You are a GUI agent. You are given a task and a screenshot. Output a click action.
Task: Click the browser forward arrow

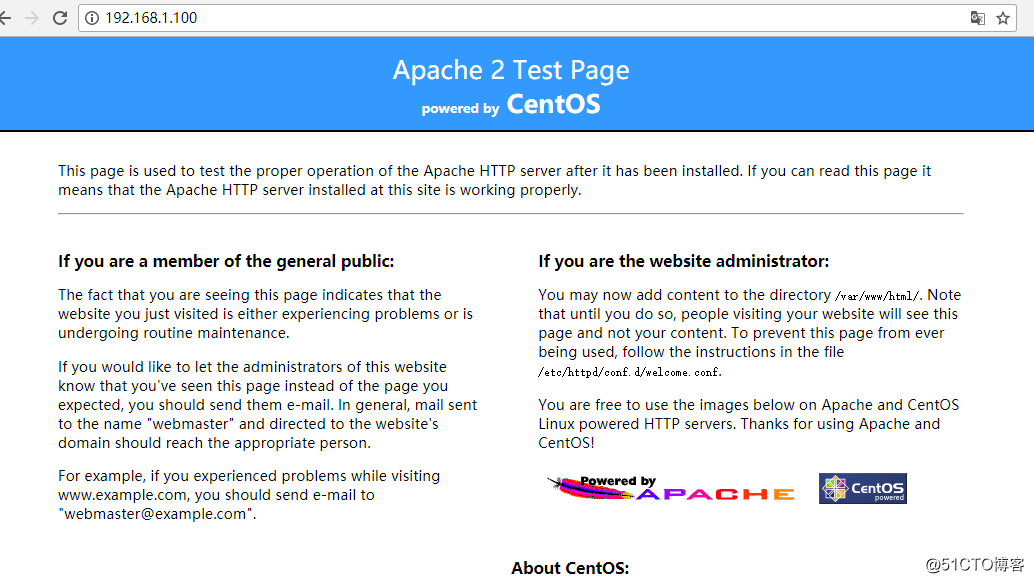pos(32,18)
